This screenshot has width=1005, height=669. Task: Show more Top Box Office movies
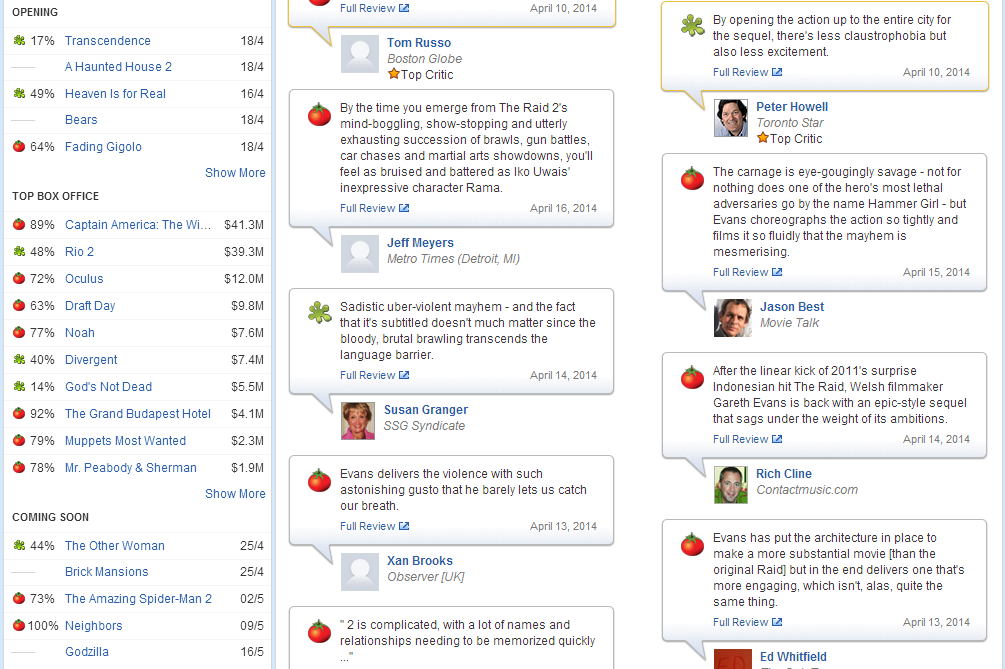pyautogui.click(x=235, y=494)
